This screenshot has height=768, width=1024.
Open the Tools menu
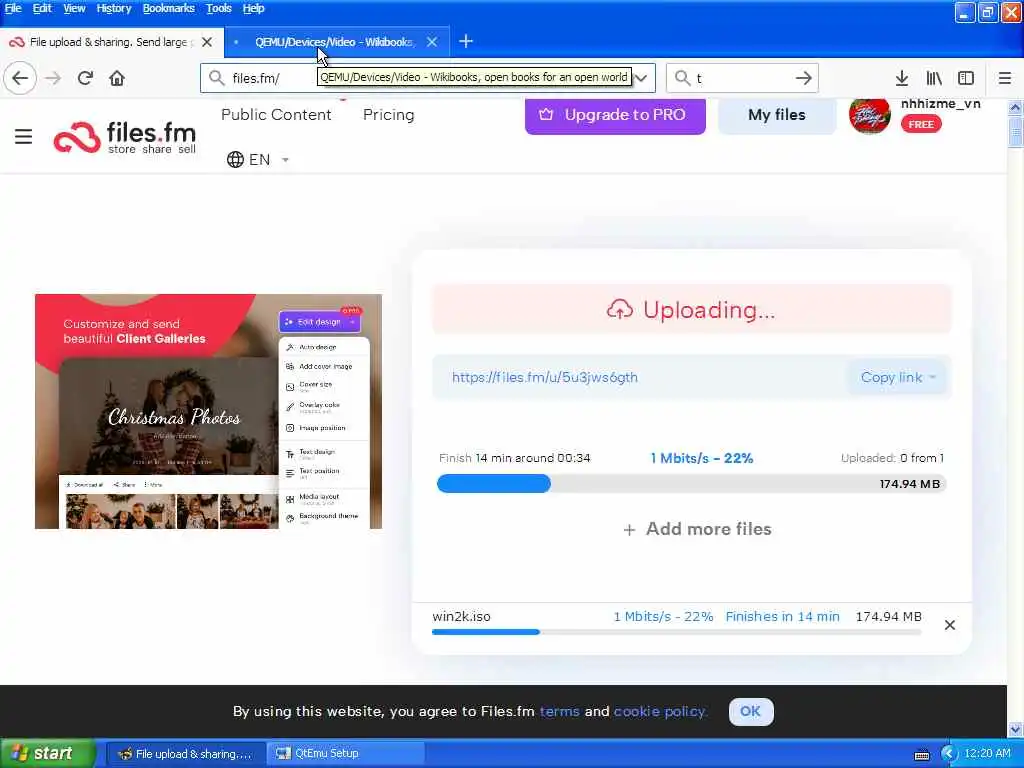pos(219,8)
